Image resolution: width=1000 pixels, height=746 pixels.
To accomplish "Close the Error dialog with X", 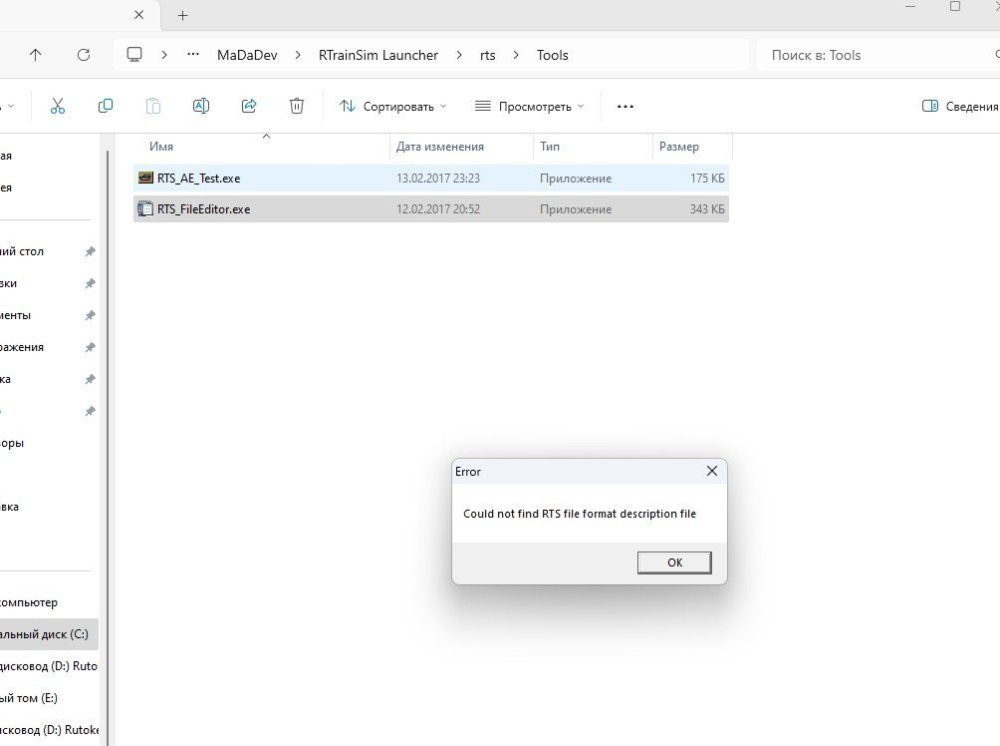I will pos(712,471).
